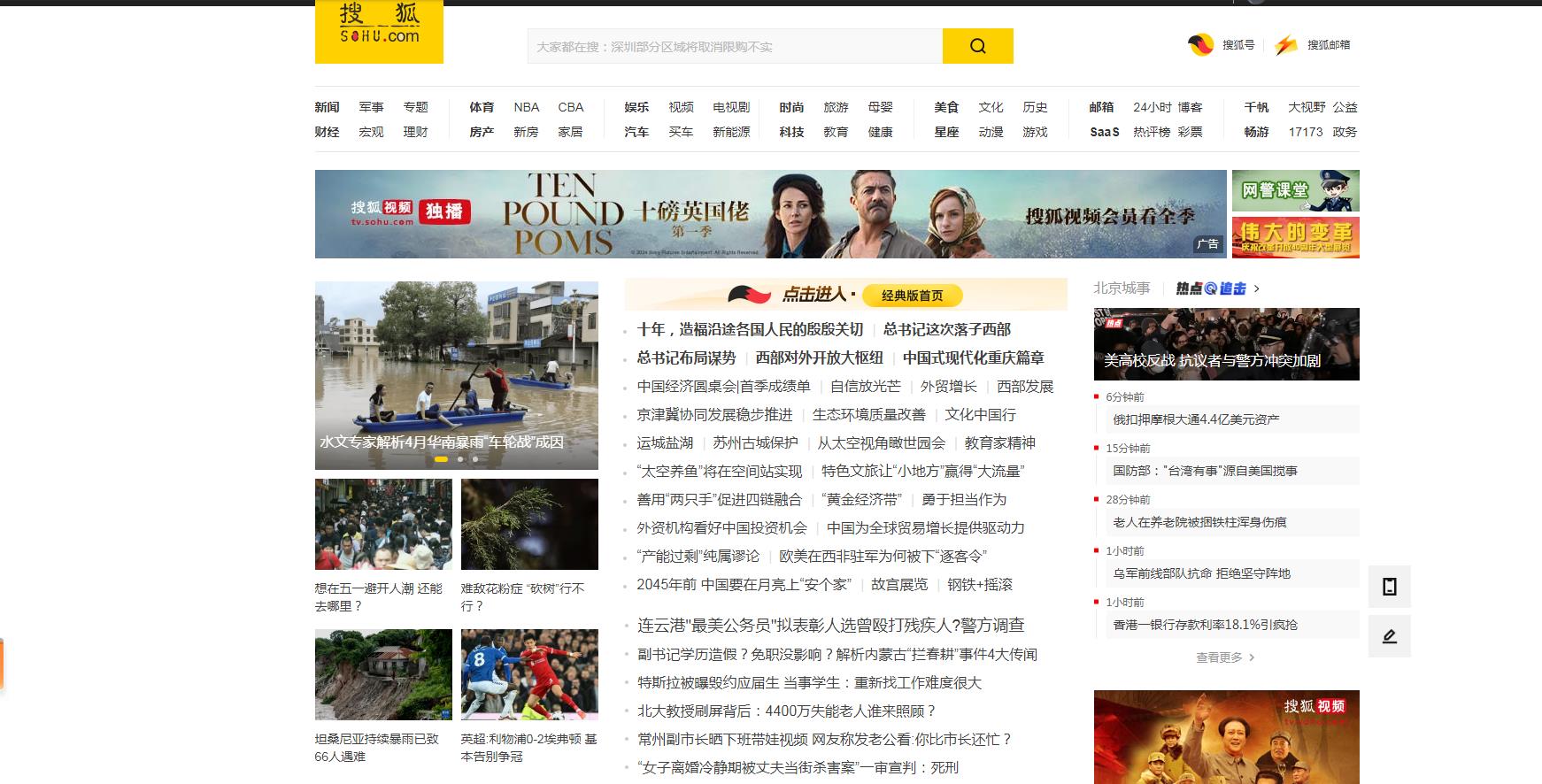Open the Tanzania landslide thumbnail

coord(383,674)
